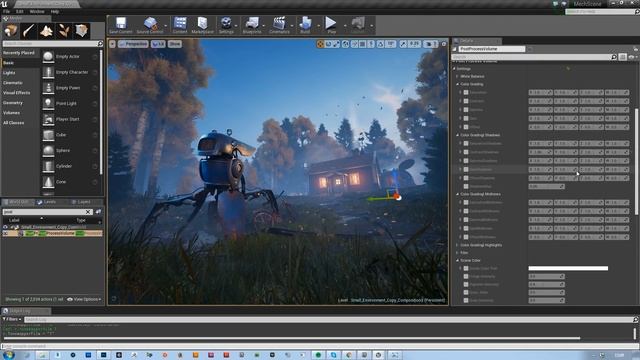Click the Fringe Intensity value slider
This screenshot has width=640, height=360.
click(547, 277)
